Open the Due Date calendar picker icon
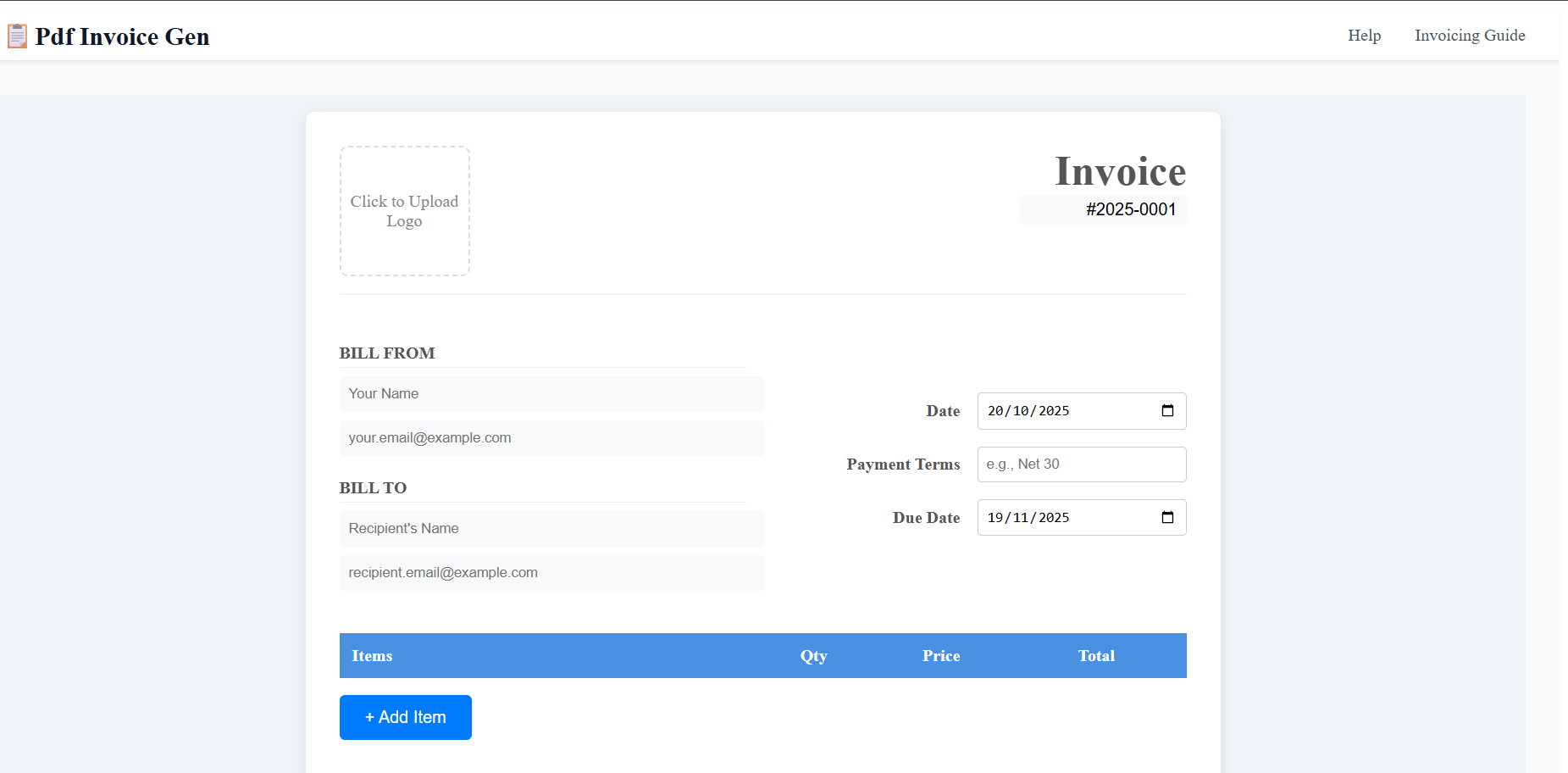The width and height of the screenshot is (1568, 773). tap(1169, 517)
